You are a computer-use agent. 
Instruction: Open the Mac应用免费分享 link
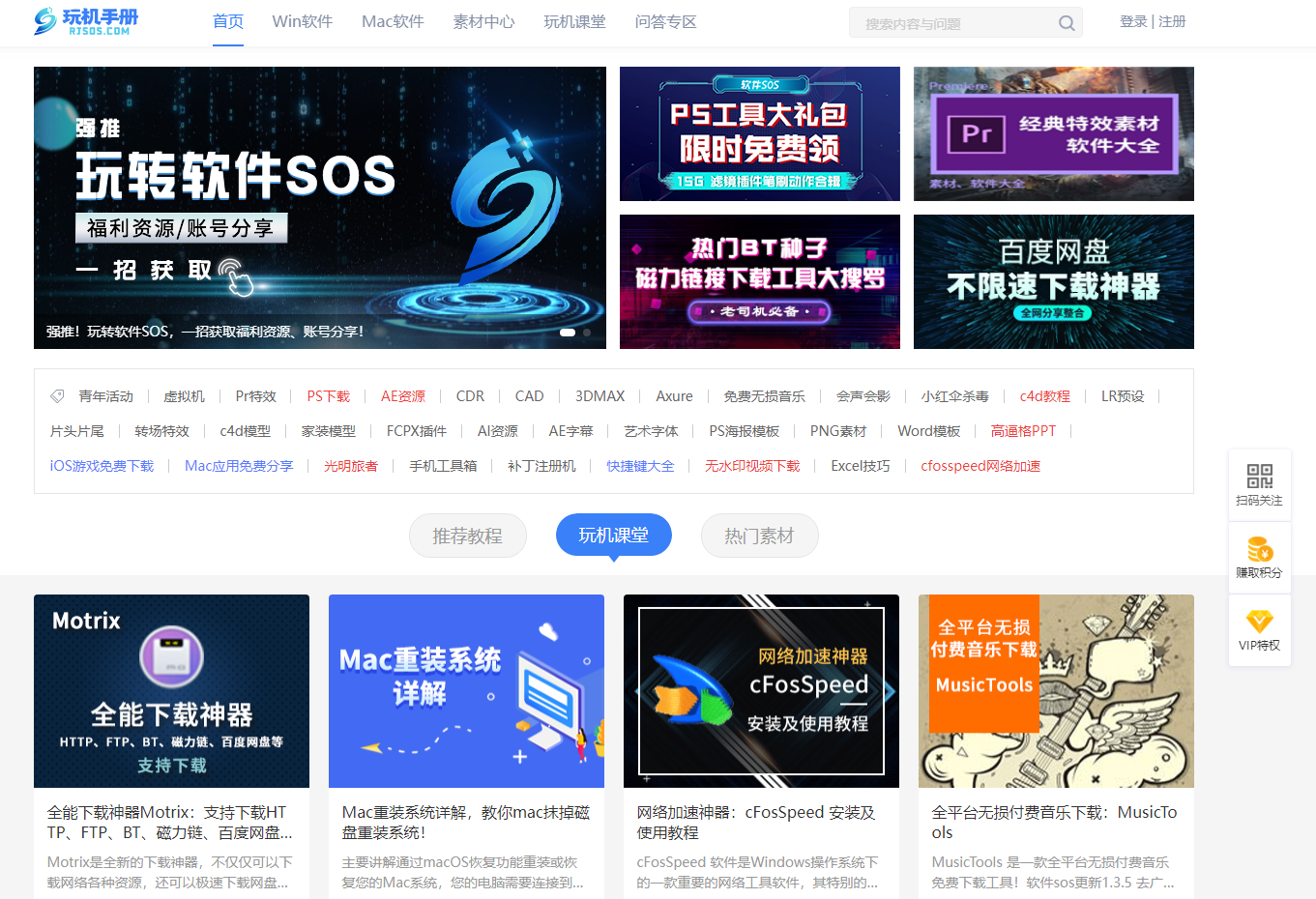tap(240, 466)
